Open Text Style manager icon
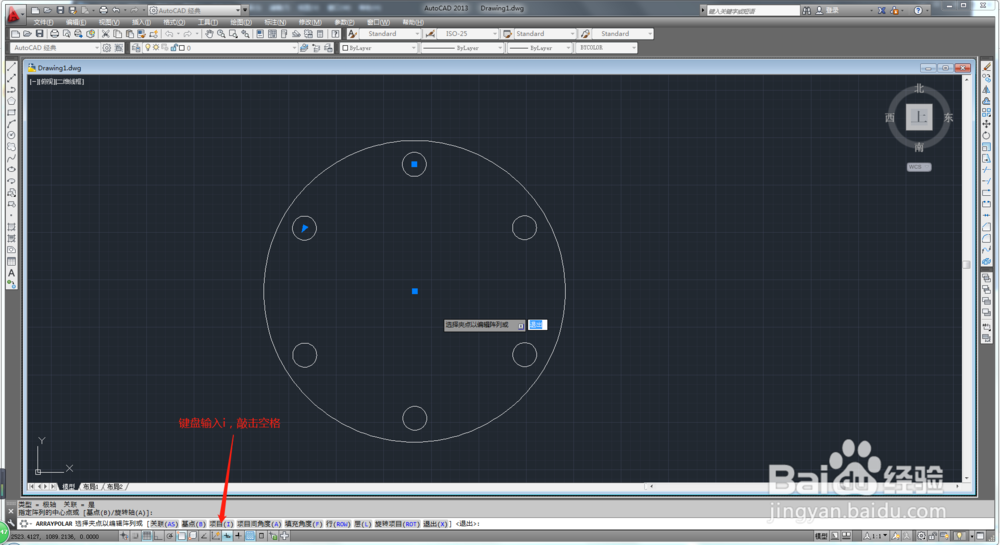This screenshot has height=545, width=1000. click(x=353, y=34)
